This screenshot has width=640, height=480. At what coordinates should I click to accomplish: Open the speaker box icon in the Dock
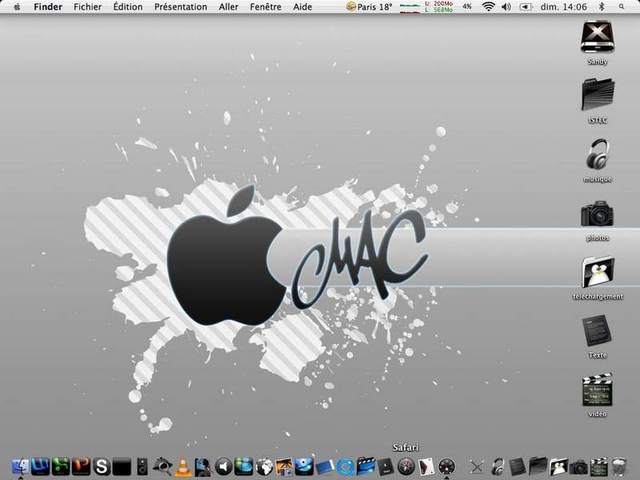(x=142, y=466)
